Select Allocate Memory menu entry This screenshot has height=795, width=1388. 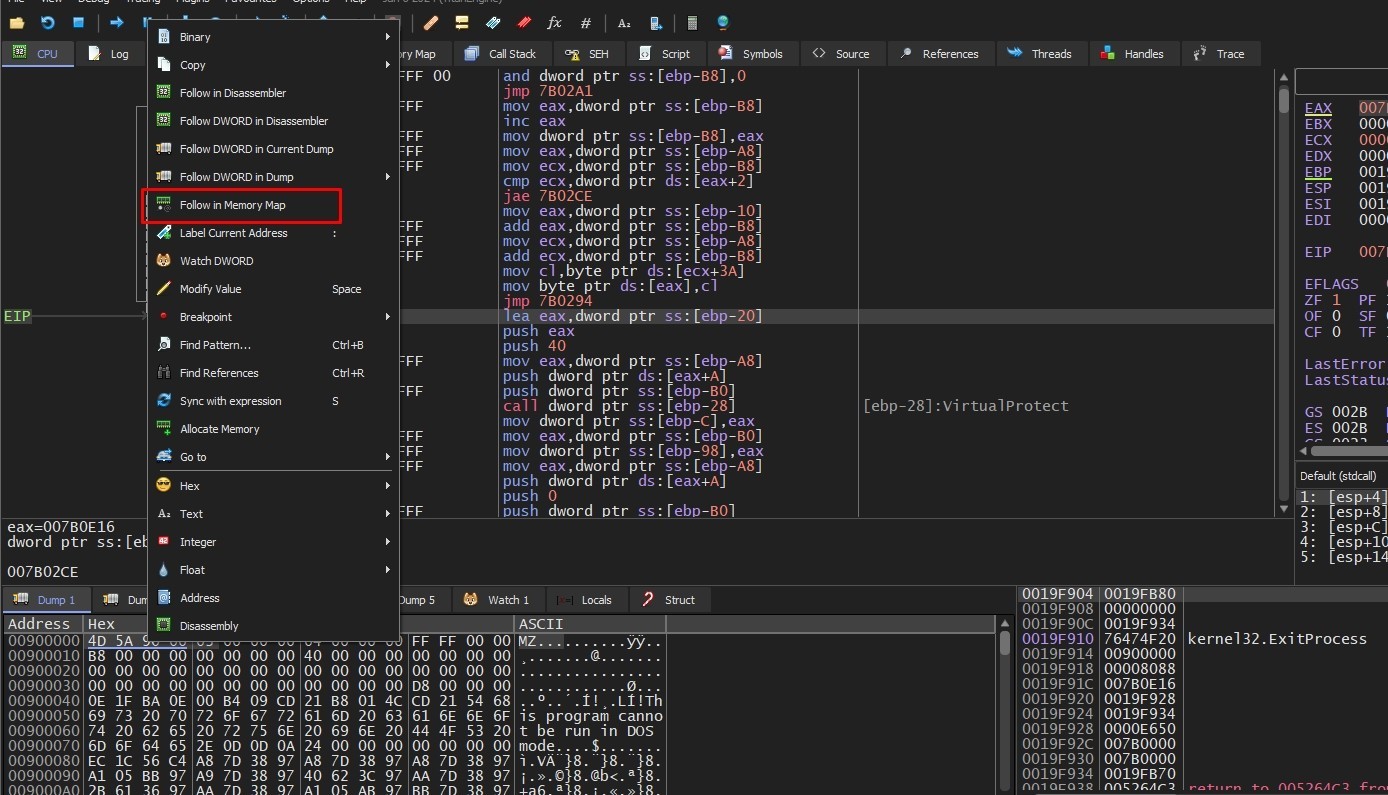click(219, 429)
